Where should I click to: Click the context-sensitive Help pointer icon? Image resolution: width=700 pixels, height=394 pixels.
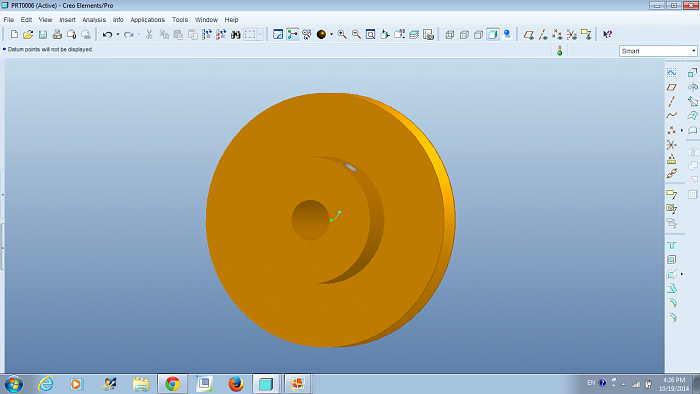point(608,34)
